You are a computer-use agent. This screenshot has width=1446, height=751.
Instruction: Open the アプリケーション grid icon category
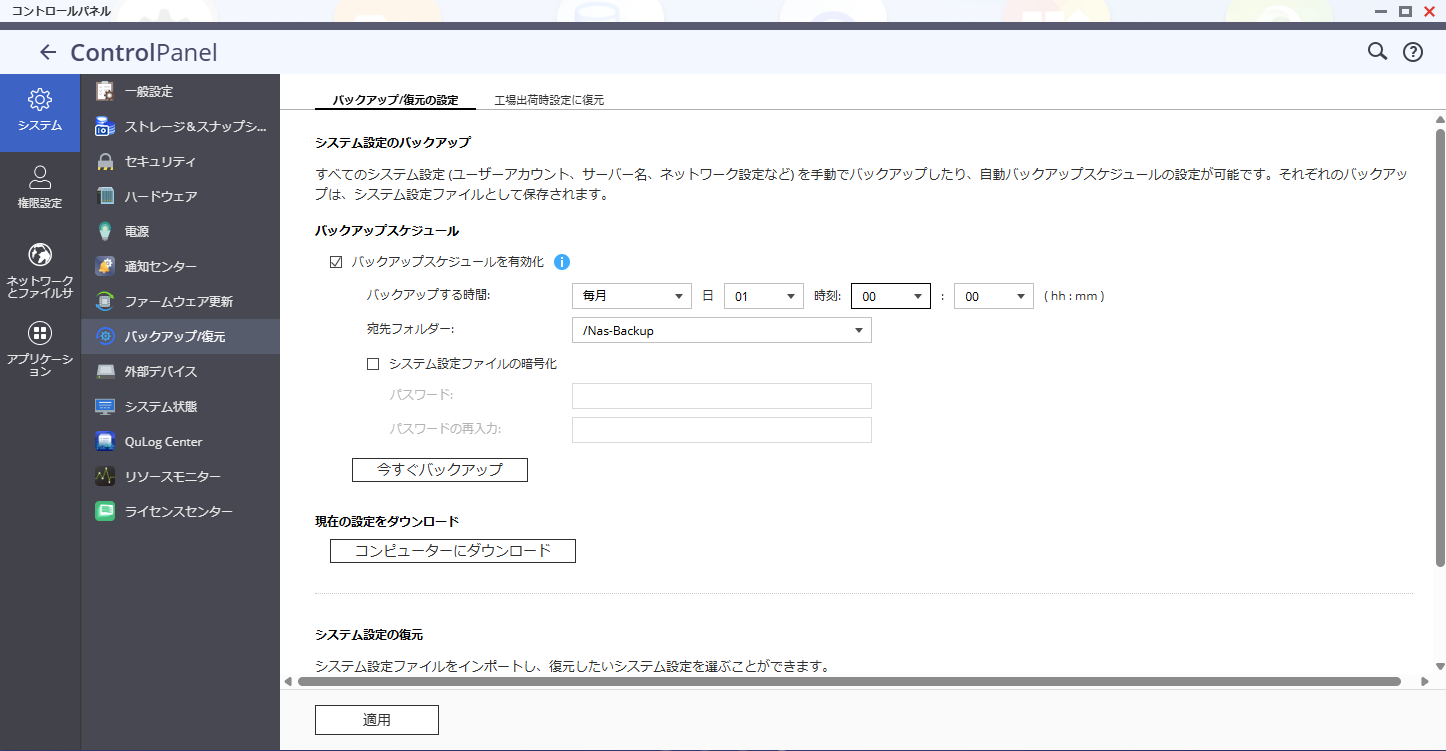point(40,350)
